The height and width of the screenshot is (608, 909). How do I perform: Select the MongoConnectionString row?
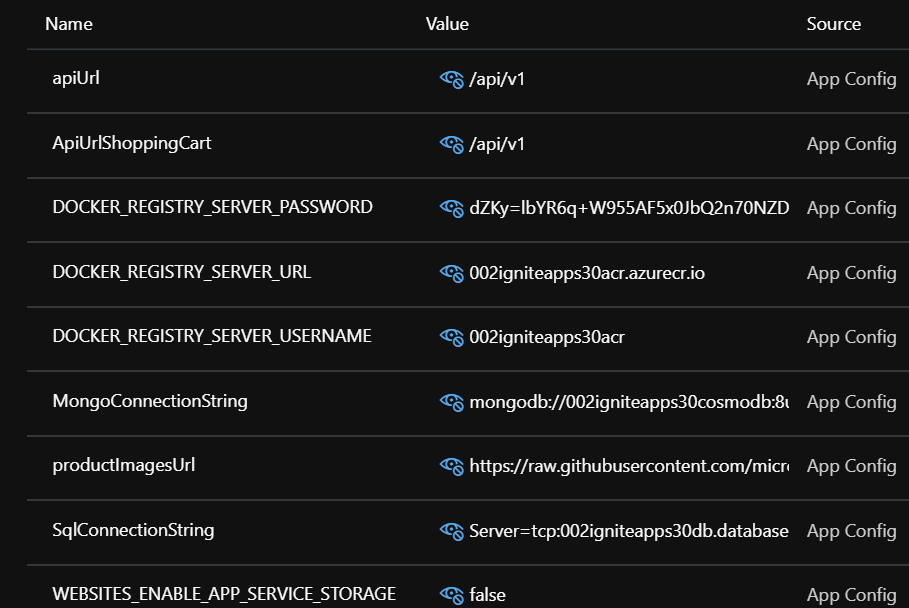(150, 401)
